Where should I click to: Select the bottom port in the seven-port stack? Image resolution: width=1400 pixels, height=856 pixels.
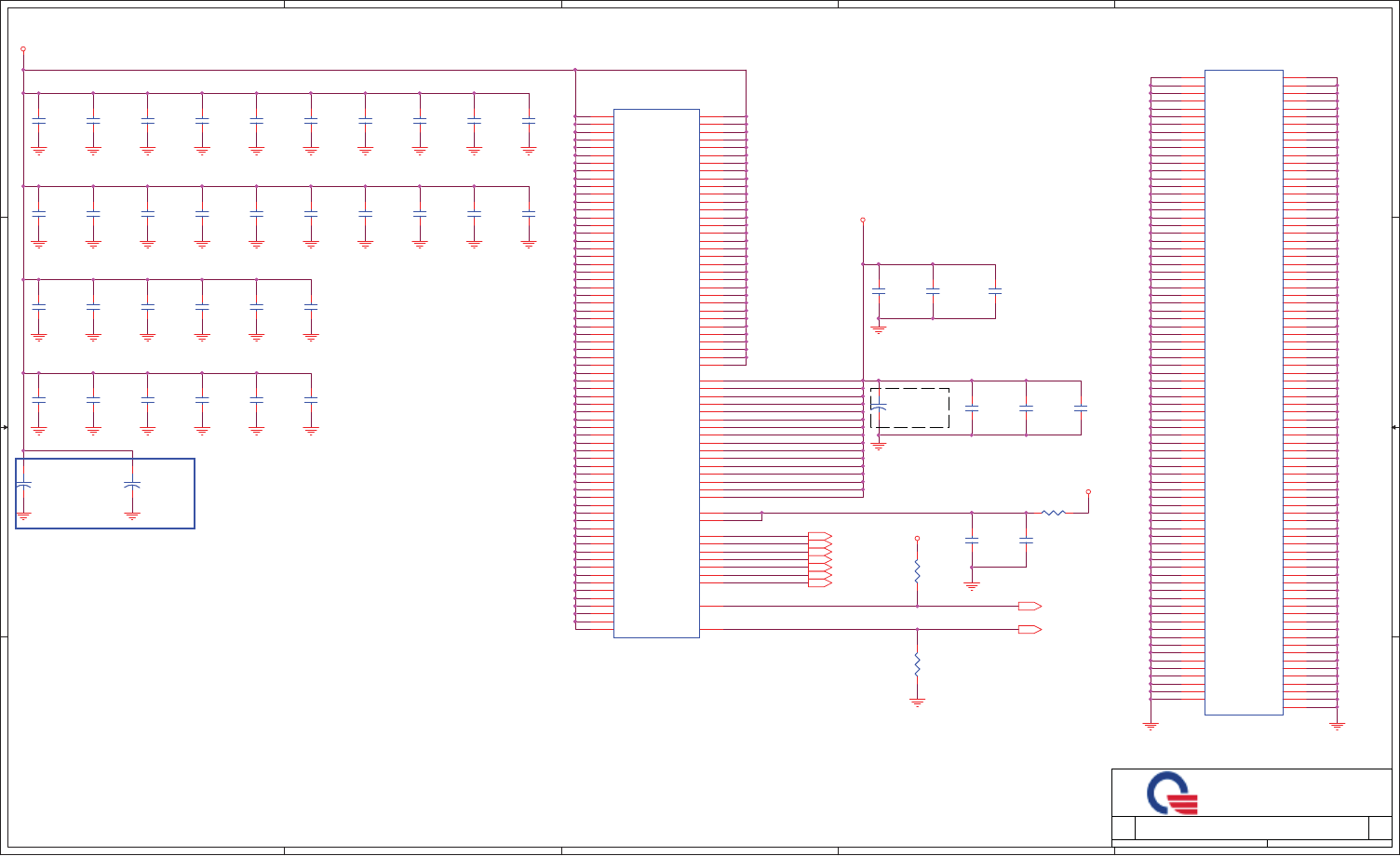click(819, 583)
